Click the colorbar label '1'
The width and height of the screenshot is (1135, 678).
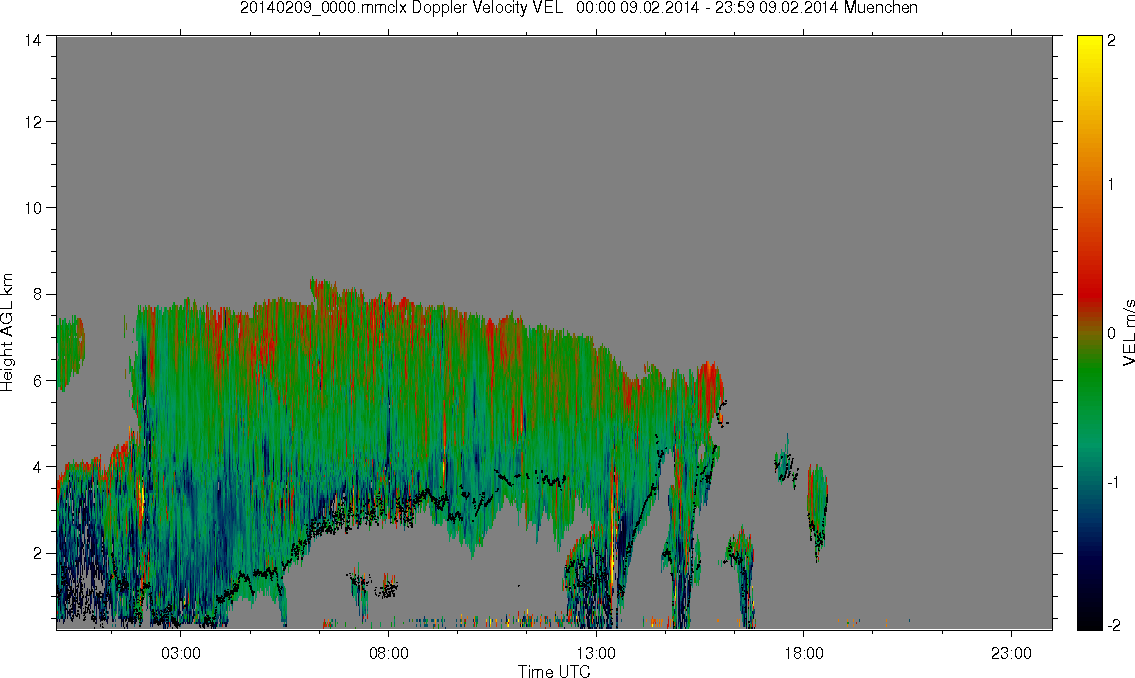[1111, 185]
